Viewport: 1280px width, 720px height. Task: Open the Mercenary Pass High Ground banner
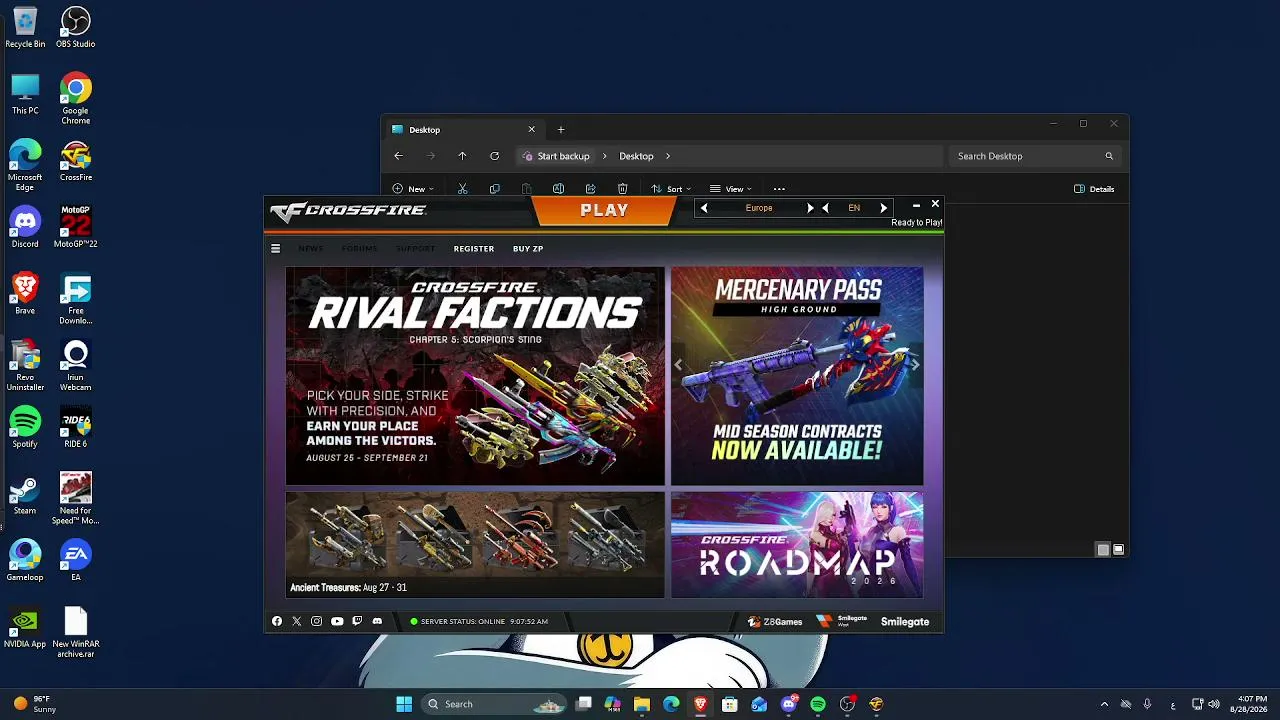797,376
